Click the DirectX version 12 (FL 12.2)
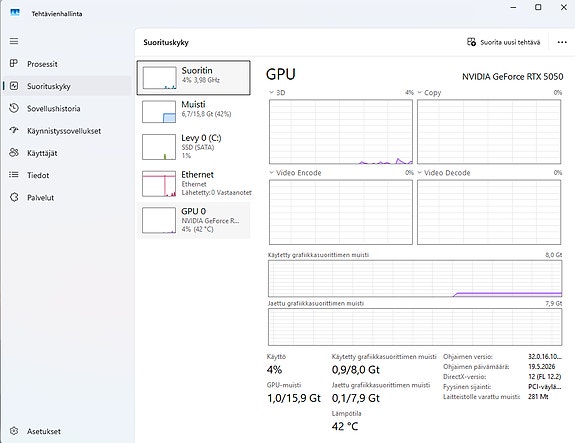This screenshot has height=443, width=575. (x=545, y=376)
